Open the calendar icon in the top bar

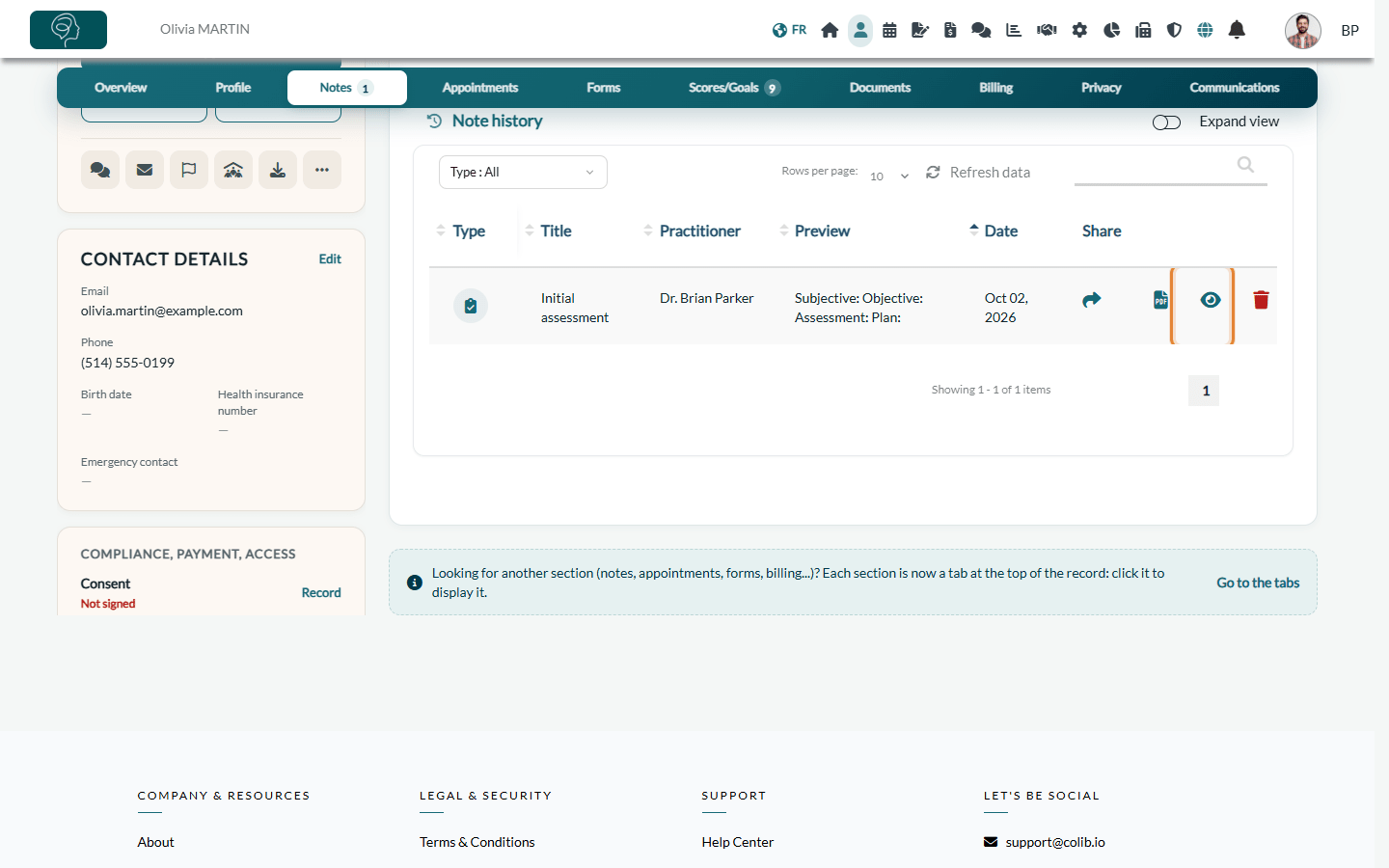pyautogui.click(x=889, y=30)
